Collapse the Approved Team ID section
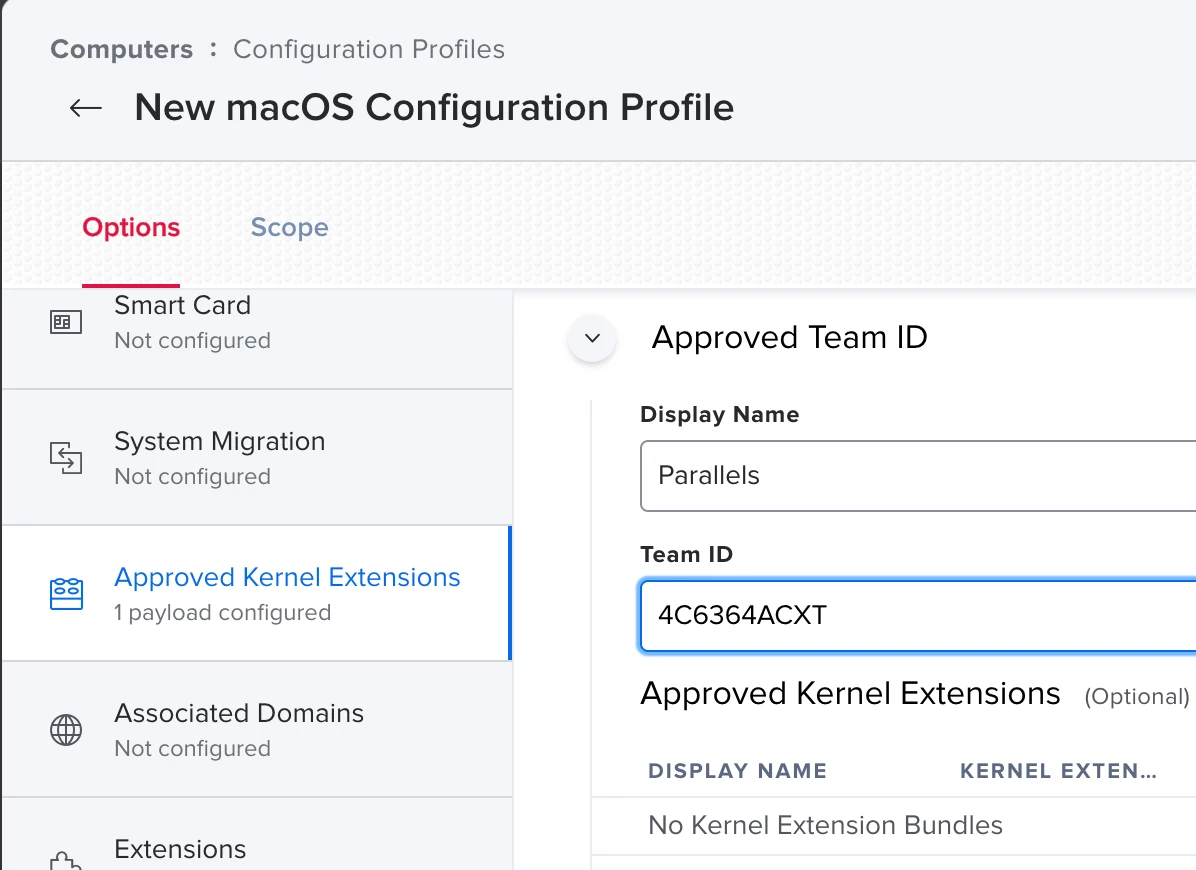The width and height of the screenshot is (1196, 870). (592, 338)
